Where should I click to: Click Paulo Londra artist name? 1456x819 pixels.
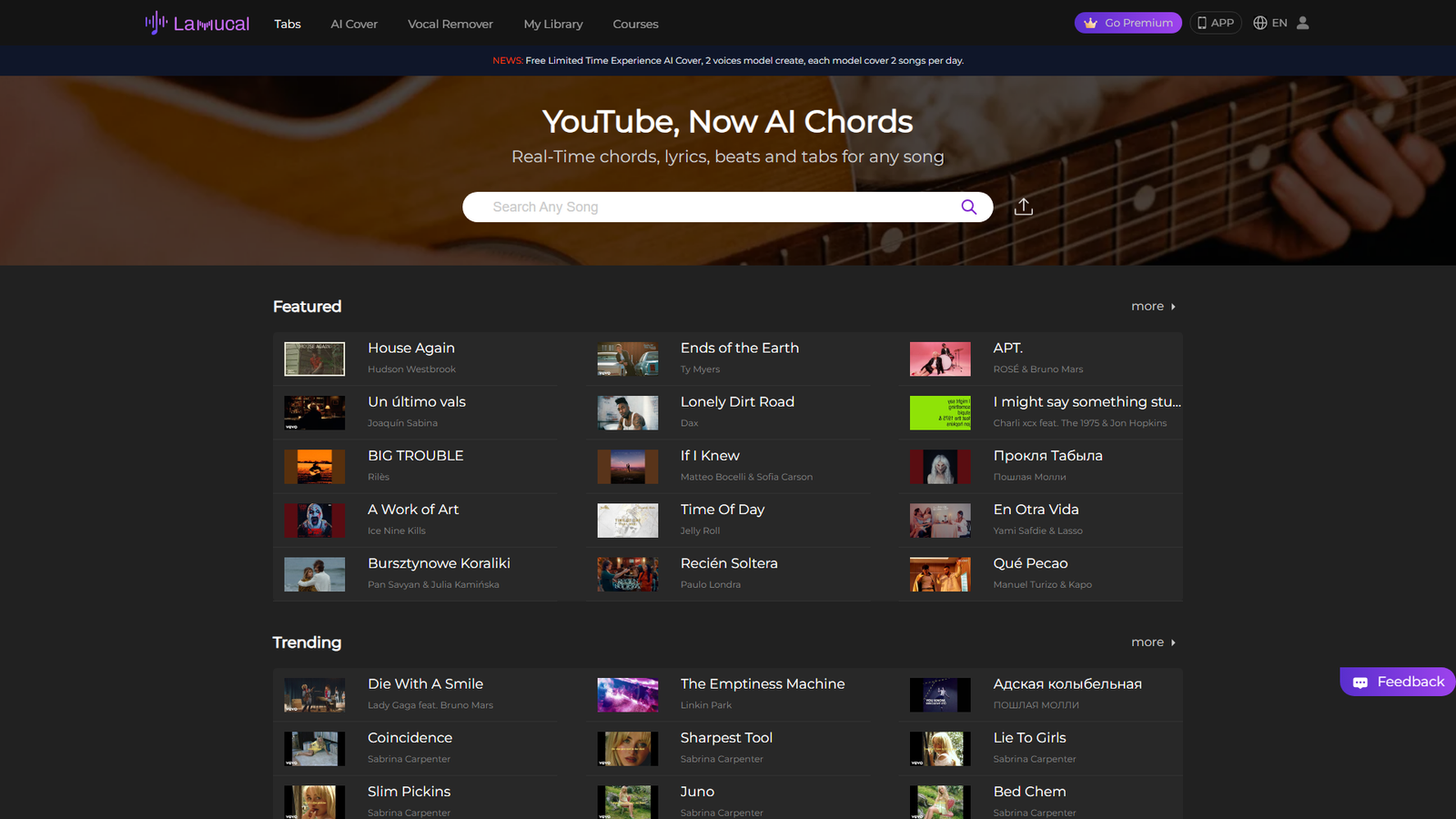[711, 585]
